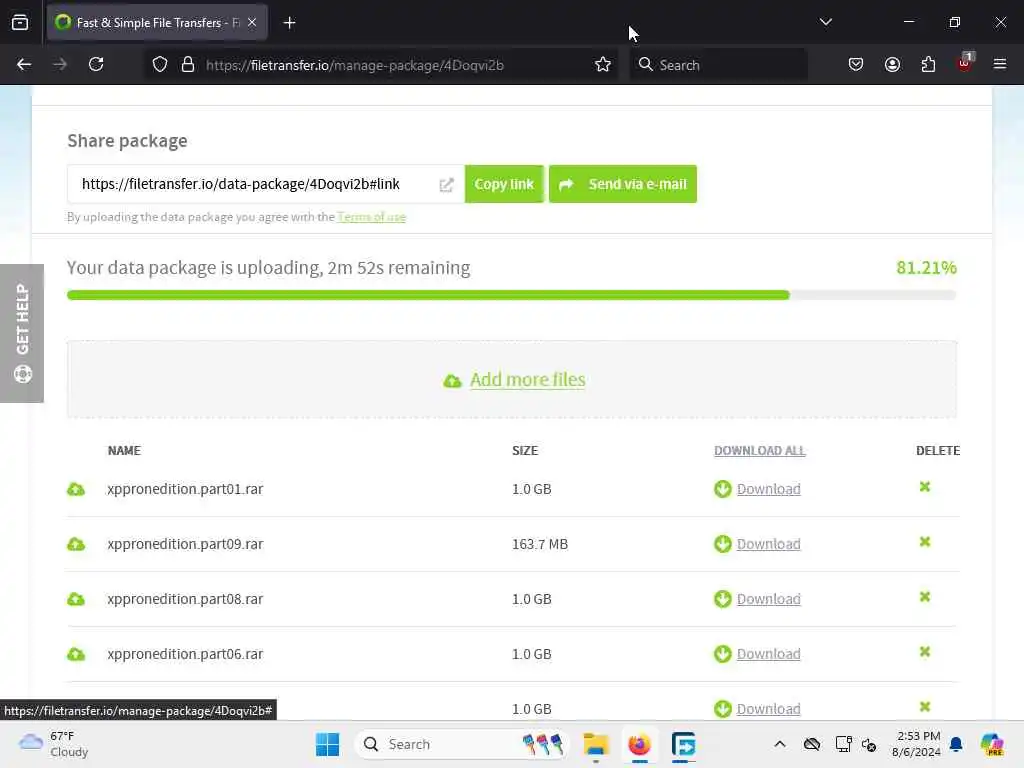Screen dimensions: 1024x768
Task: Open File Explorer from taskbar
Action: pyautogui.click(x=596, y=744)
